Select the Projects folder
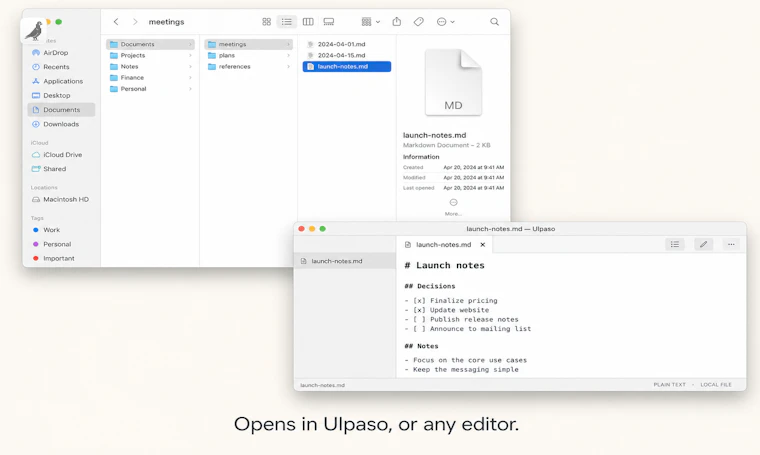760x455 pixels. [150, 55]
